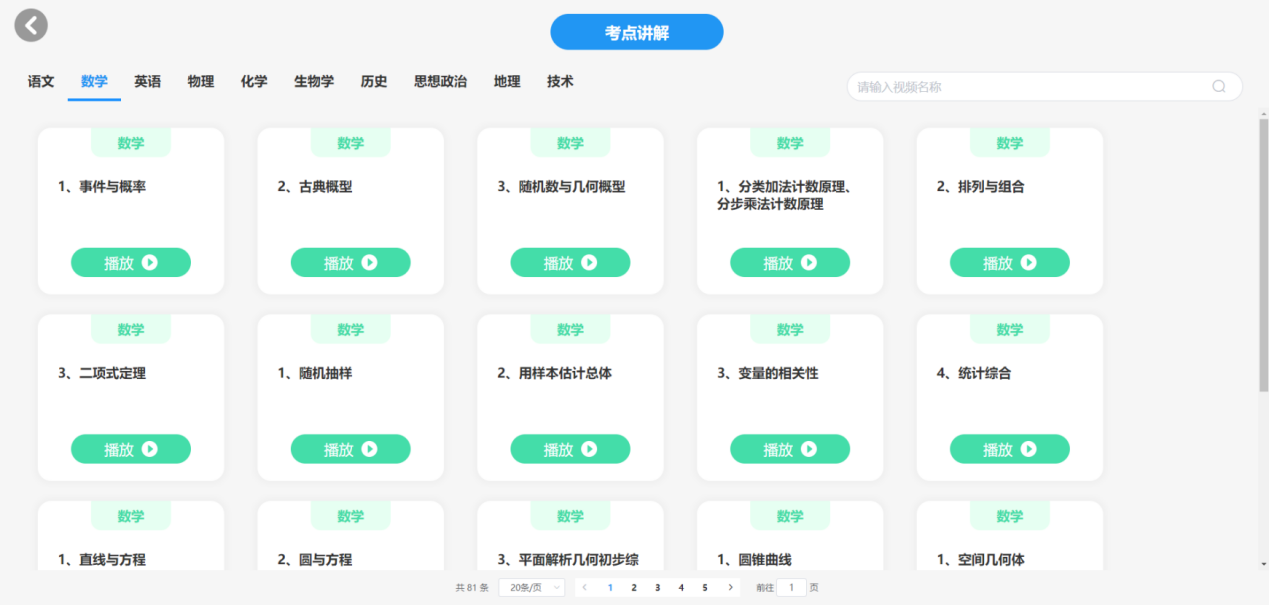Select the 思想政治 tab
Viewport: 1269px width, 605px height.
(440, 82)
